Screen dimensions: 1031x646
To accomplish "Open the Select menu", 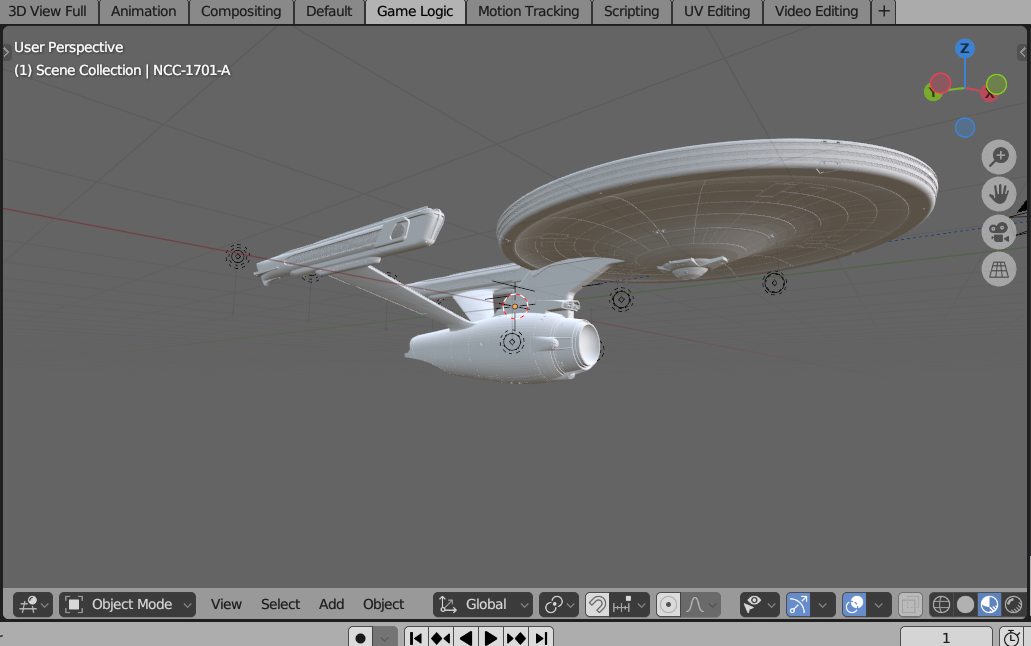I will tap(280, 604).
